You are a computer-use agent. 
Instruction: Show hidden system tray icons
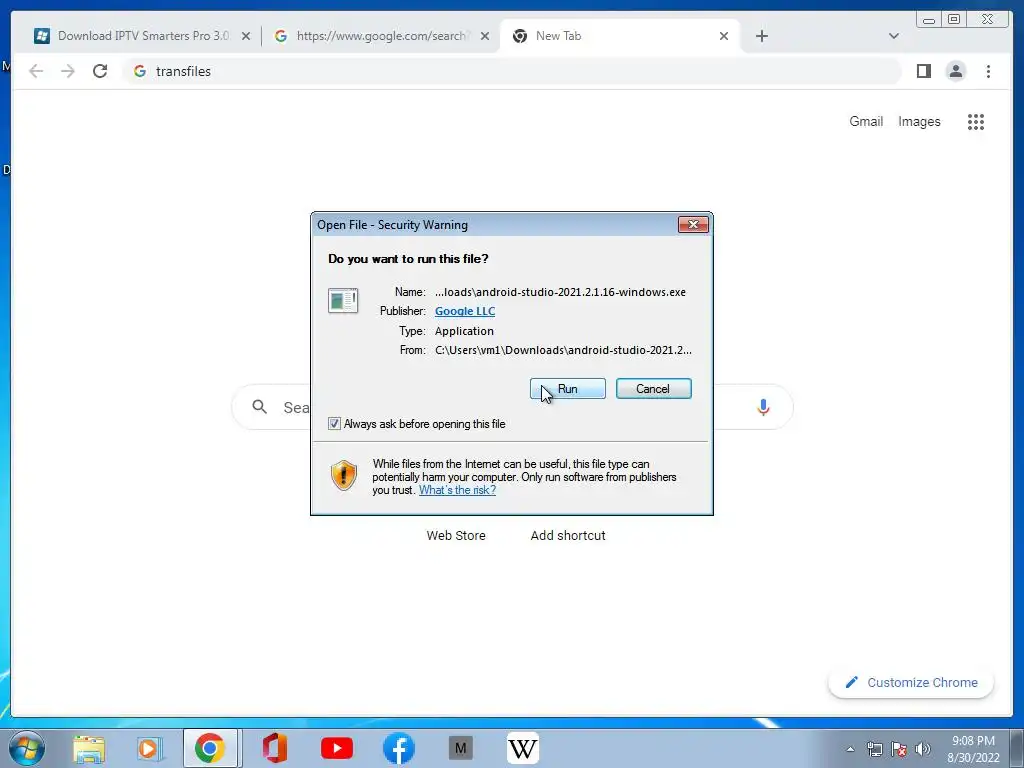coord(850,749)
